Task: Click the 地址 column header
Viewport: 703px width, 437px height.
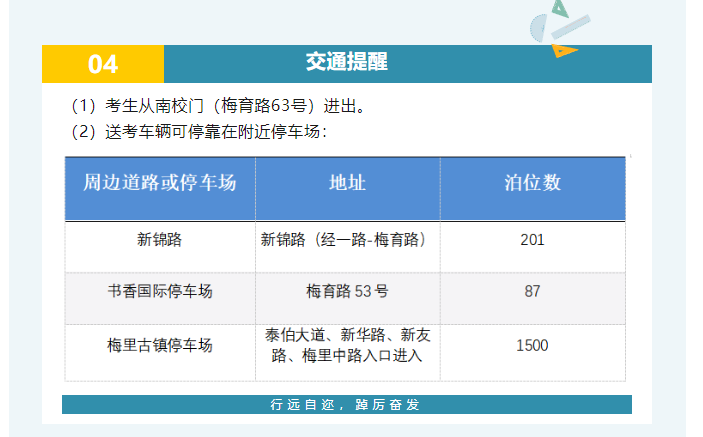Action: pos(347,183)
